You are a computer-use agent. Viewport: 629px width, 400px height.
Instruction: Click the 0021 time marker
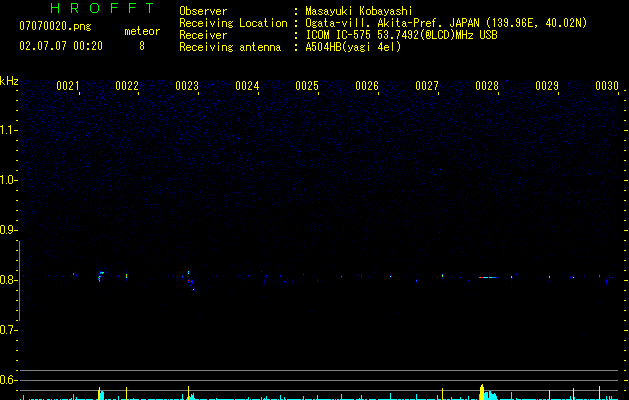[x=67, y=86]
